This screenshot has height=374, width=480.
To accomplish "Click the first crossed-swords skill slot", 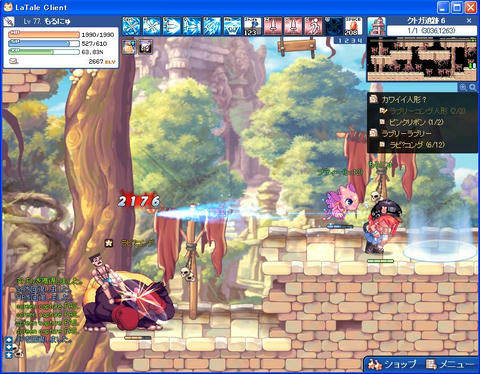I will (131, 26).
